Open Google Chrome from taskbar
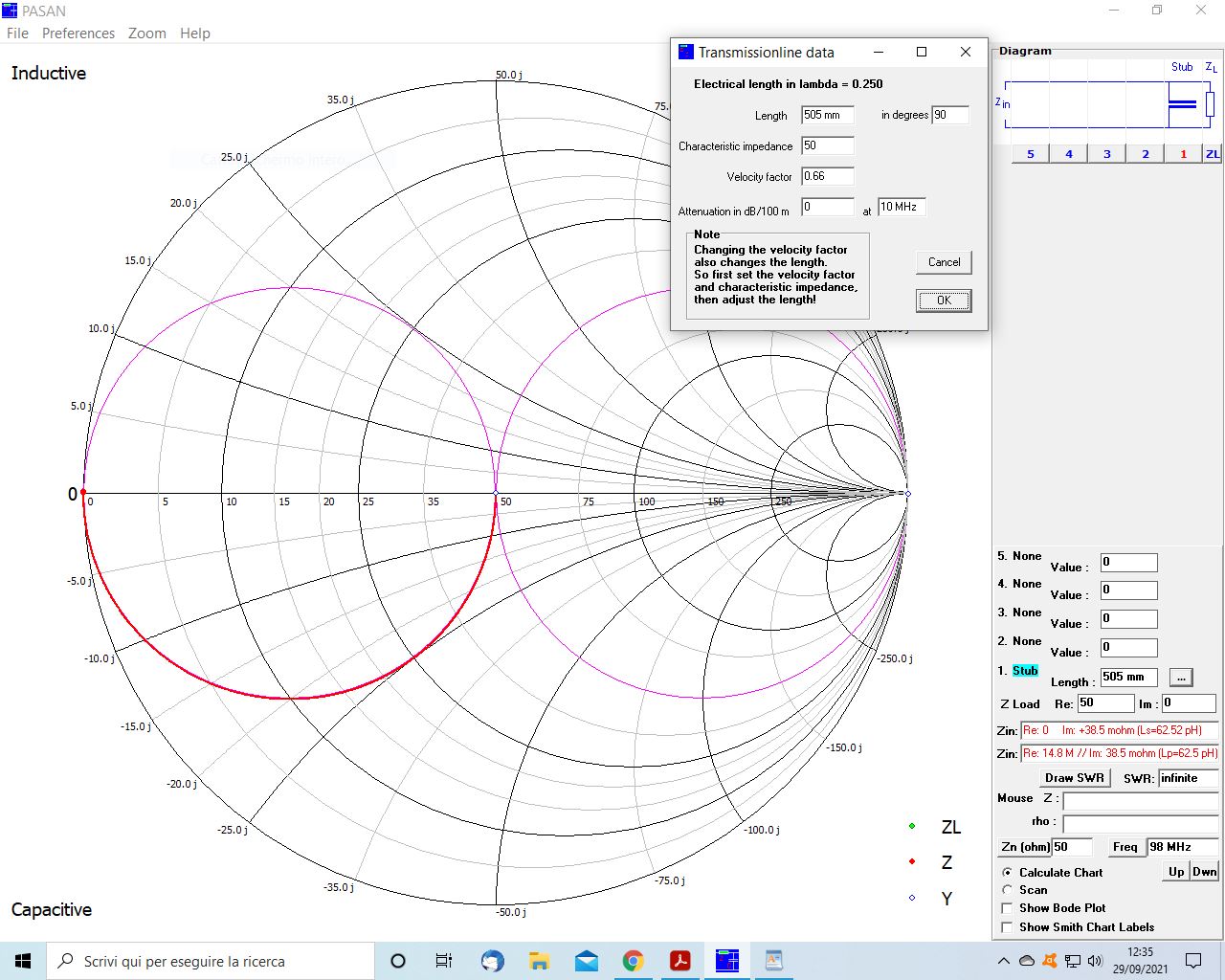The width and height of the screenshot is (1225, 980). [633, 961]
